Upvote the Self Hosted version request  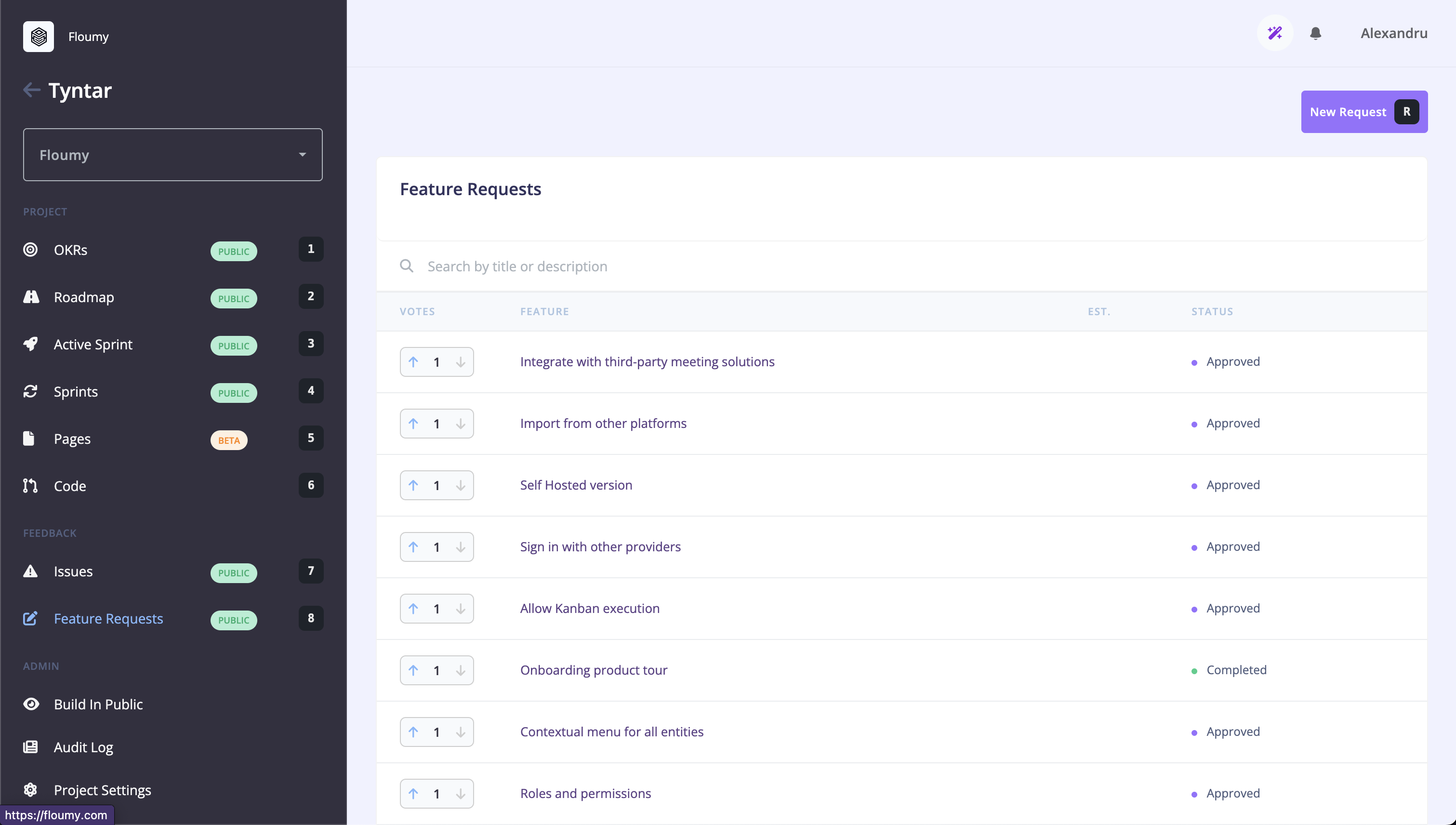pyautogui.click(x=413, y=486)
